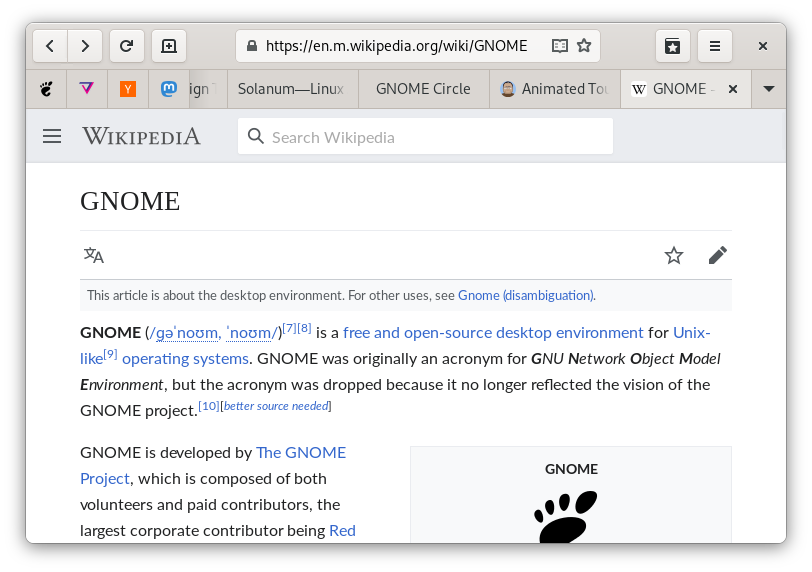Open the Wikipedia main menu

52,137
